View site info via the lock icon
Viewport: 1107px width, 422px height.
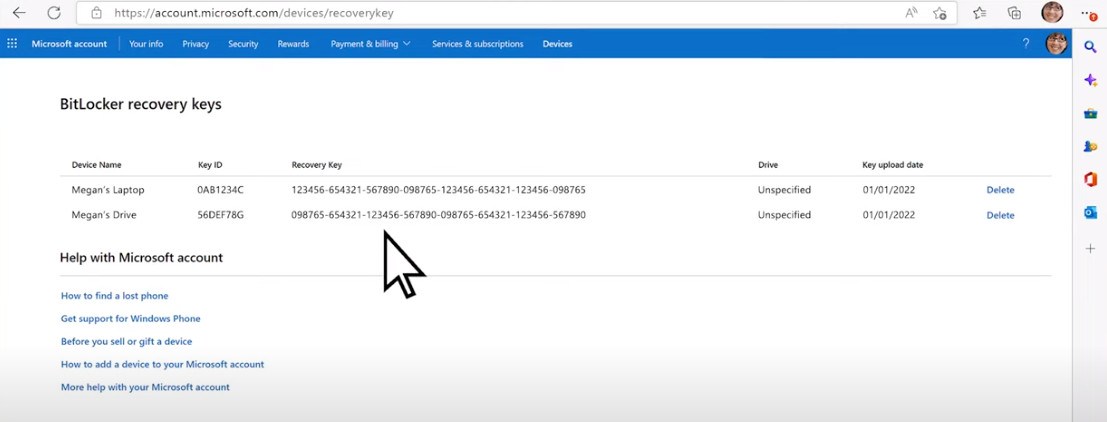pyautogui.click(x=97, y=13)
